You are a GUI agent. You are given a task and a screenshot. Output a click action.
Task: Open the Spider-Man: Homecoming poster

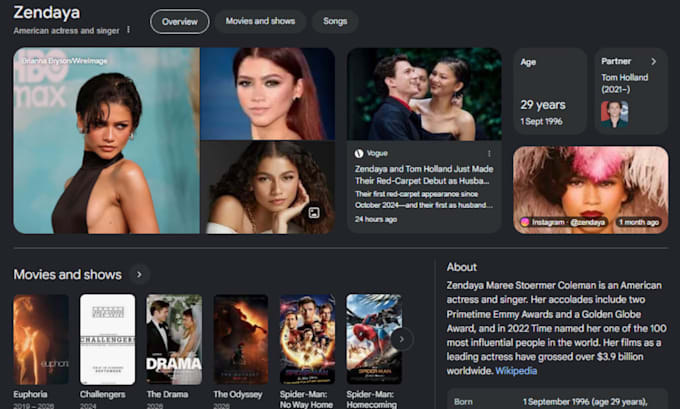click(x=374, y=339)
